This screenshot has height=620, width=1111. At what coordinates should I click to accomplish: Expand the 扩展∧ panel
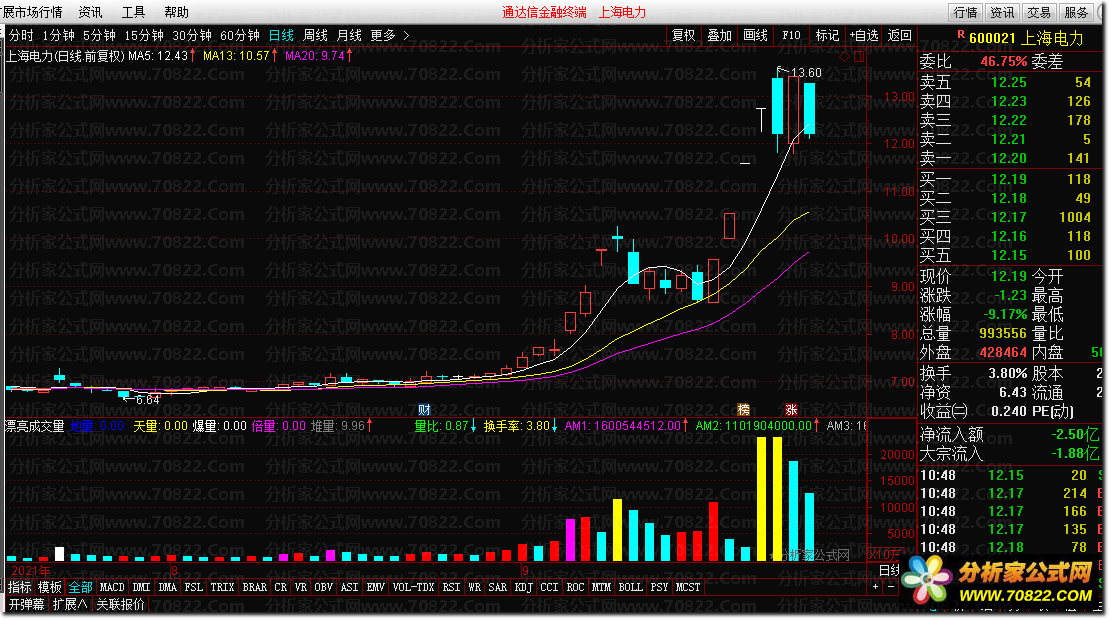coord(70,604)
